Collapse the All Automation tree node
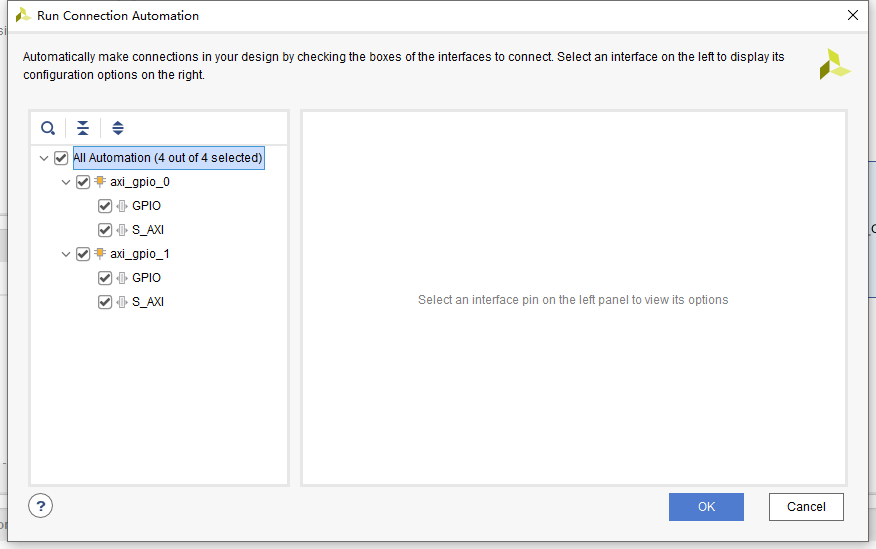876x549 pixels. point(44,158)
